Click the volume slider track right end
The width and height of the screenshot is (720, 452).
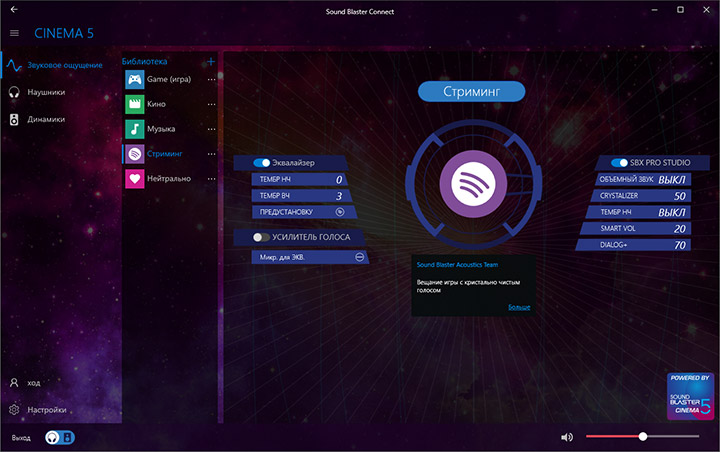click(x=697, y=436)
